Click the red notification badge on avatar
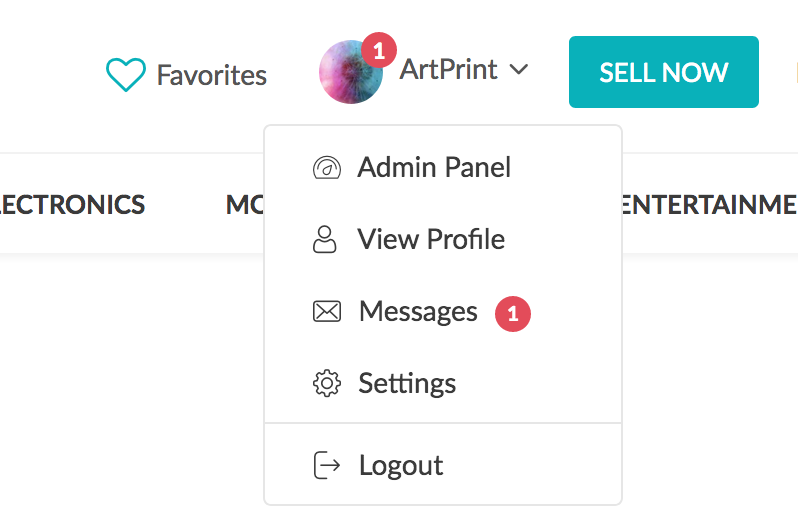Viewport: 798px width, 524px height. (379, 49)
